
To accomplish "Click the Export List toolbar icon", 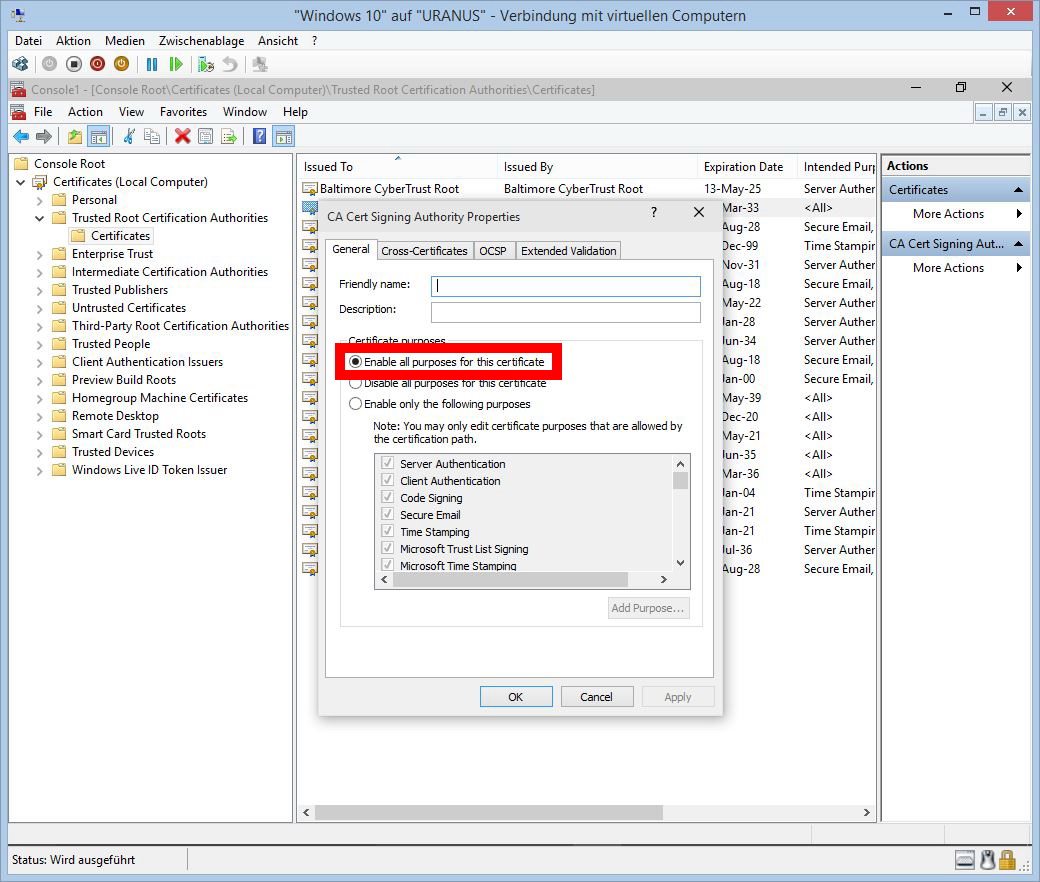I will [x=229, y=137].
